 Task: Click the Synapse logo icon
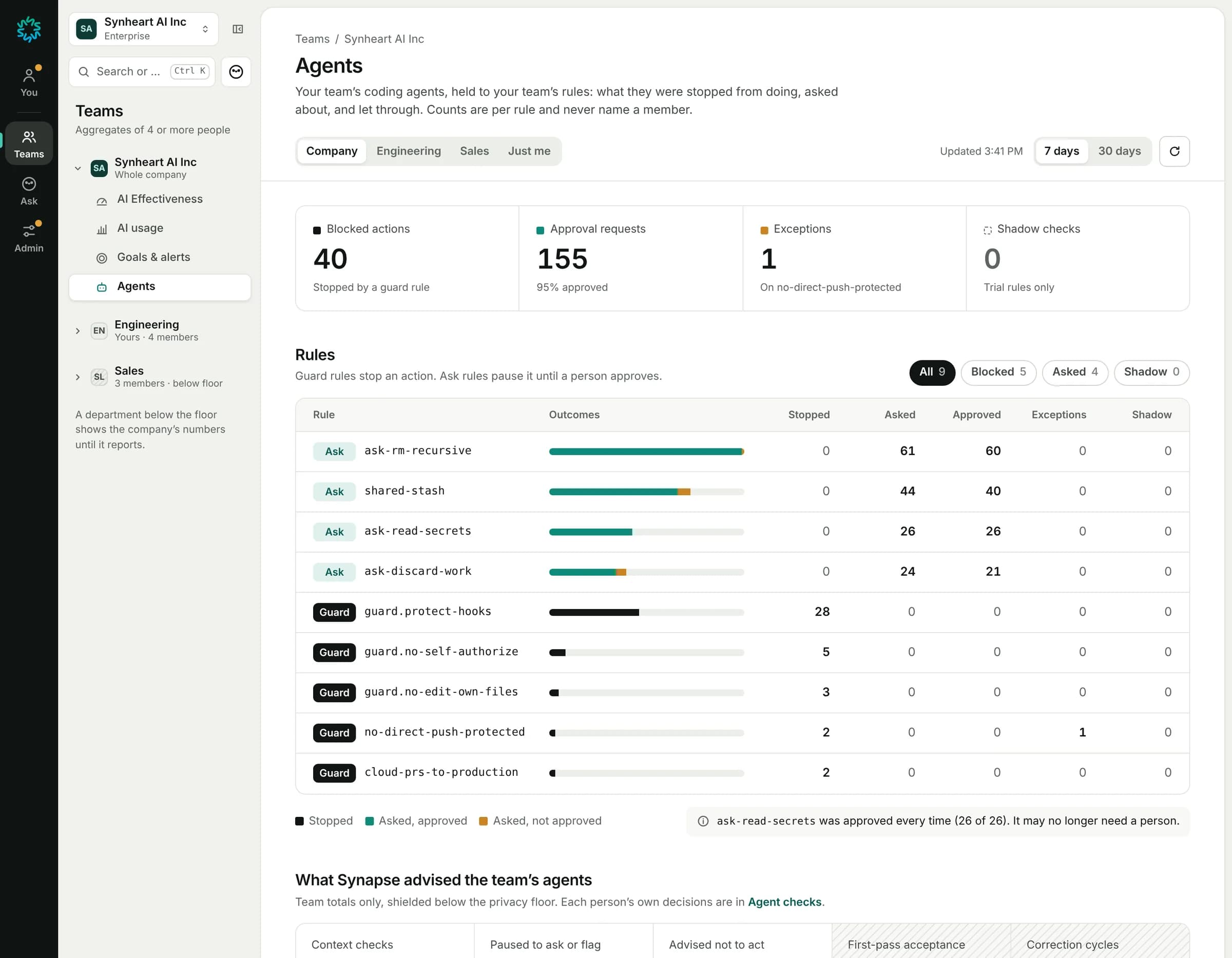(x=29, y=29)
